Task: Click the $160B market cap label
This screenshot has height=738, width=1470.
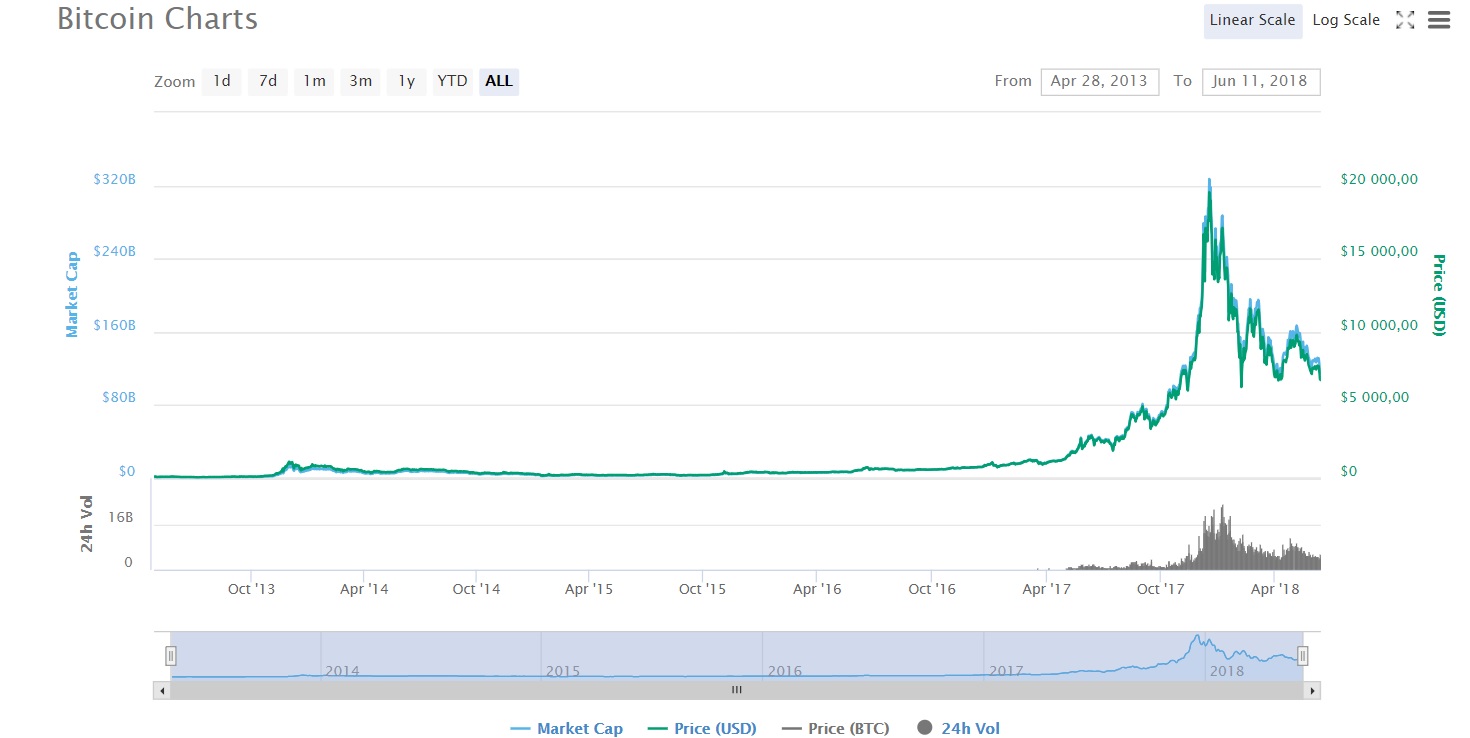Action: click(114, 326)
